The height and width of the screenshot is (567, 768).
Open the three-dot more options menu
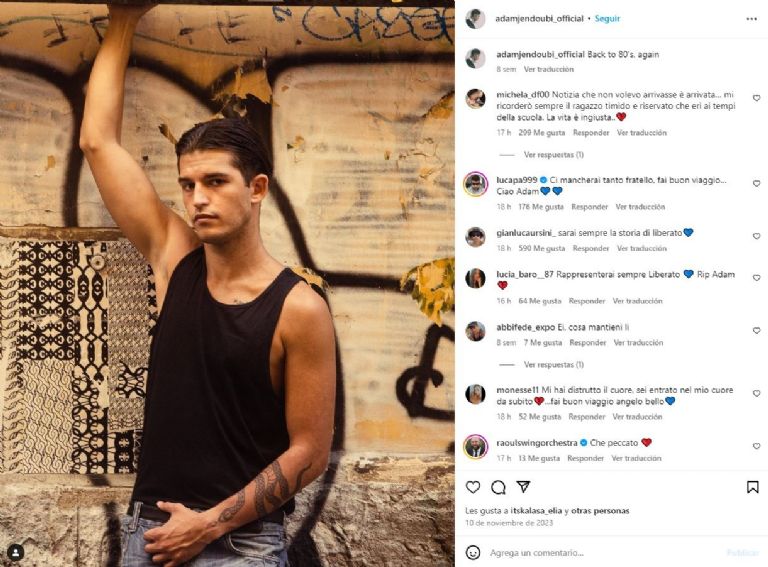(751, 19)
